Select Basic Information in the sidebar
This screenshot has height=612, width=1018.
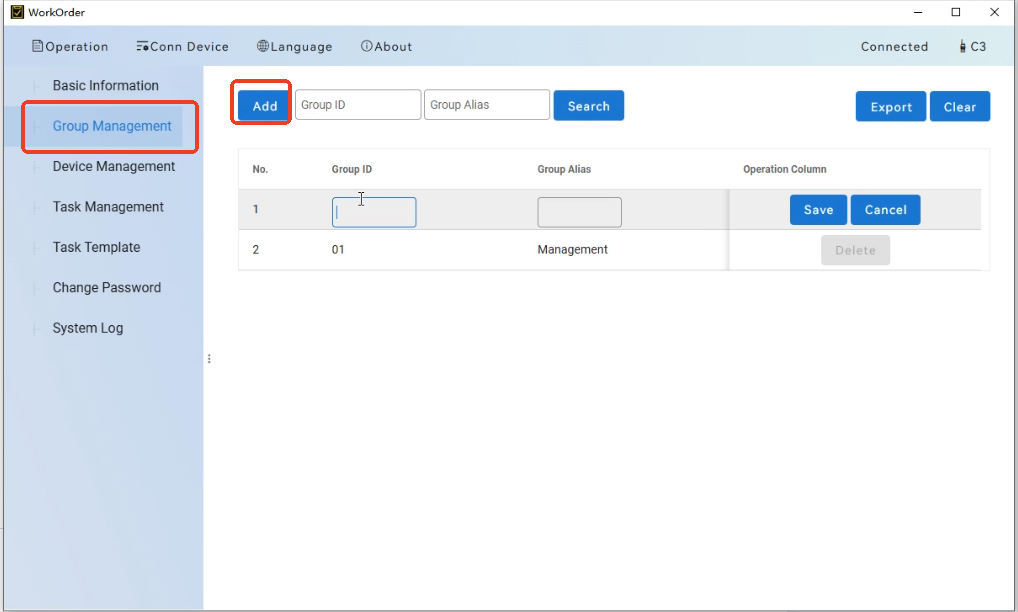(x=105, y=86)
